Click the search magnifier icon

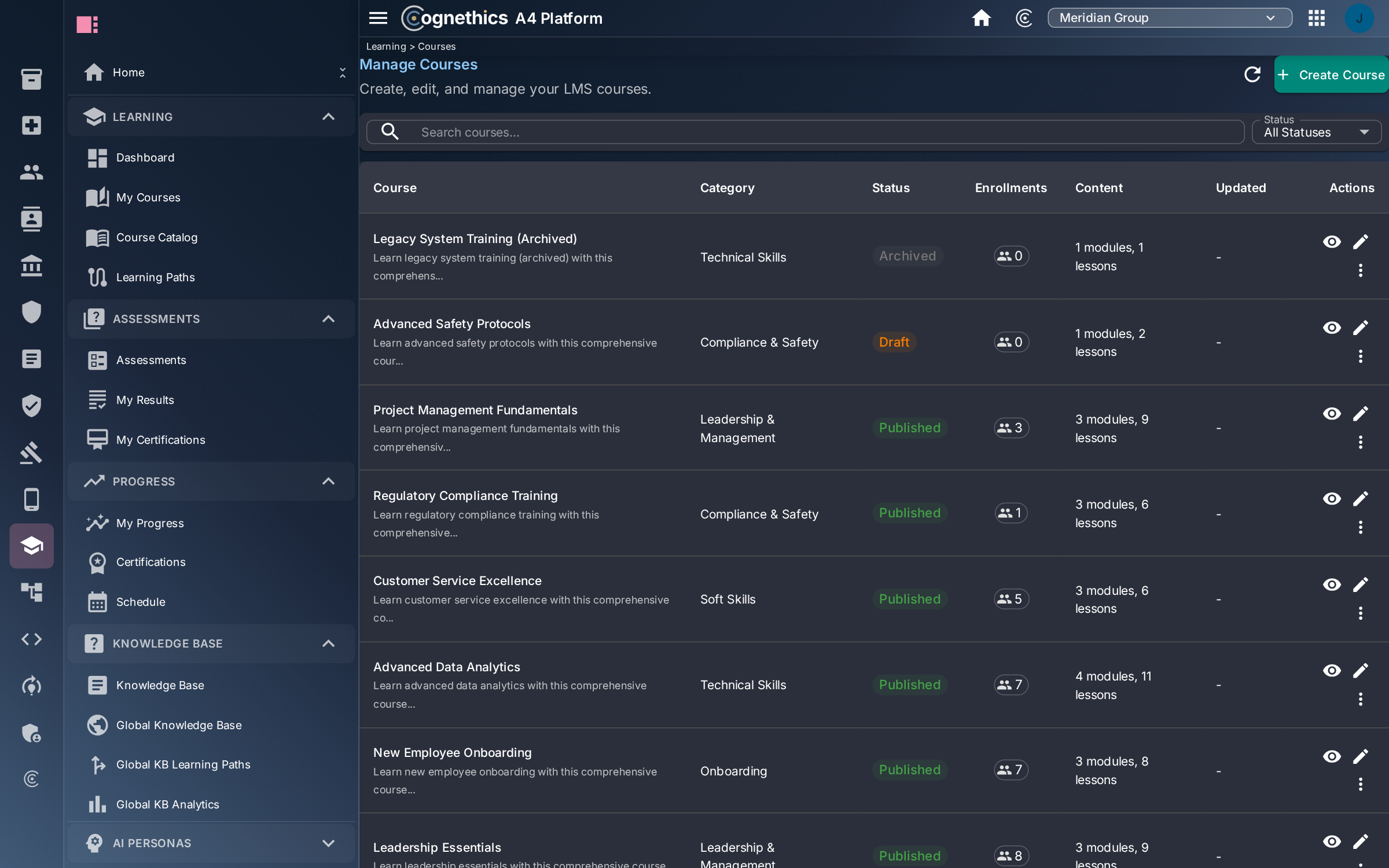(x=390, y=132)
